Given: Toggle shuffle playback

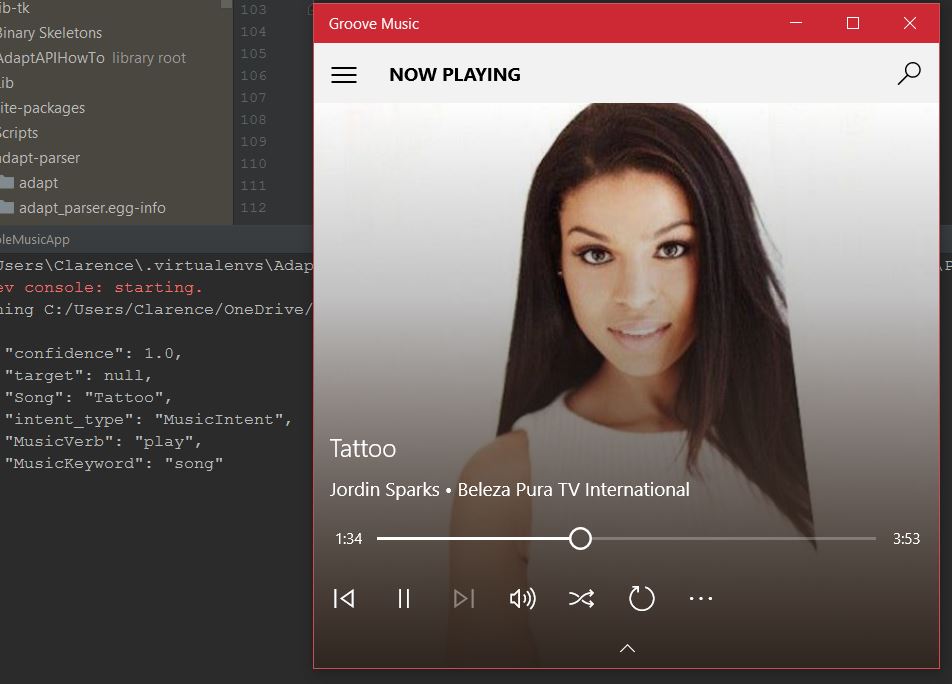Looking at the screenshot, I should (x=581, y=598).
